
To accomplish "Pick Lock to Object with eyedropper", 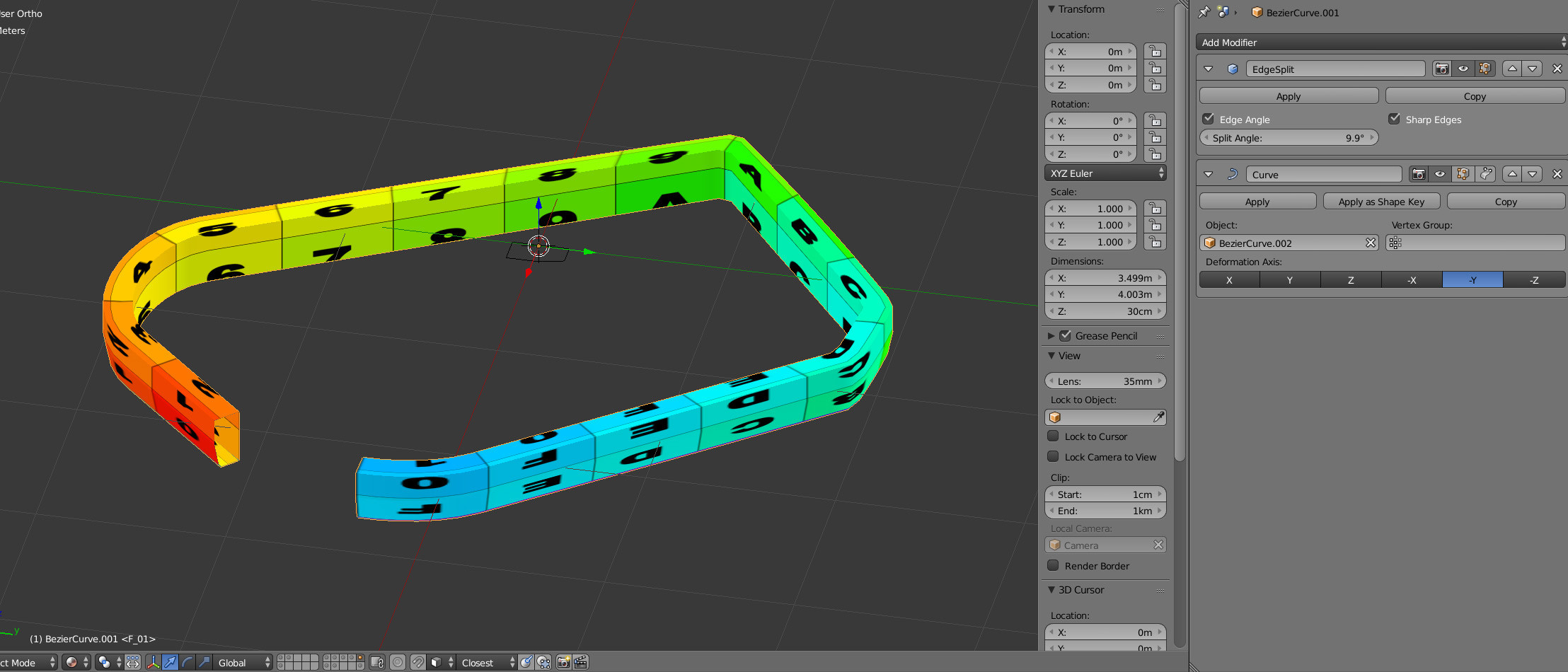I will pyautogui.click(x=1158, y=417).
